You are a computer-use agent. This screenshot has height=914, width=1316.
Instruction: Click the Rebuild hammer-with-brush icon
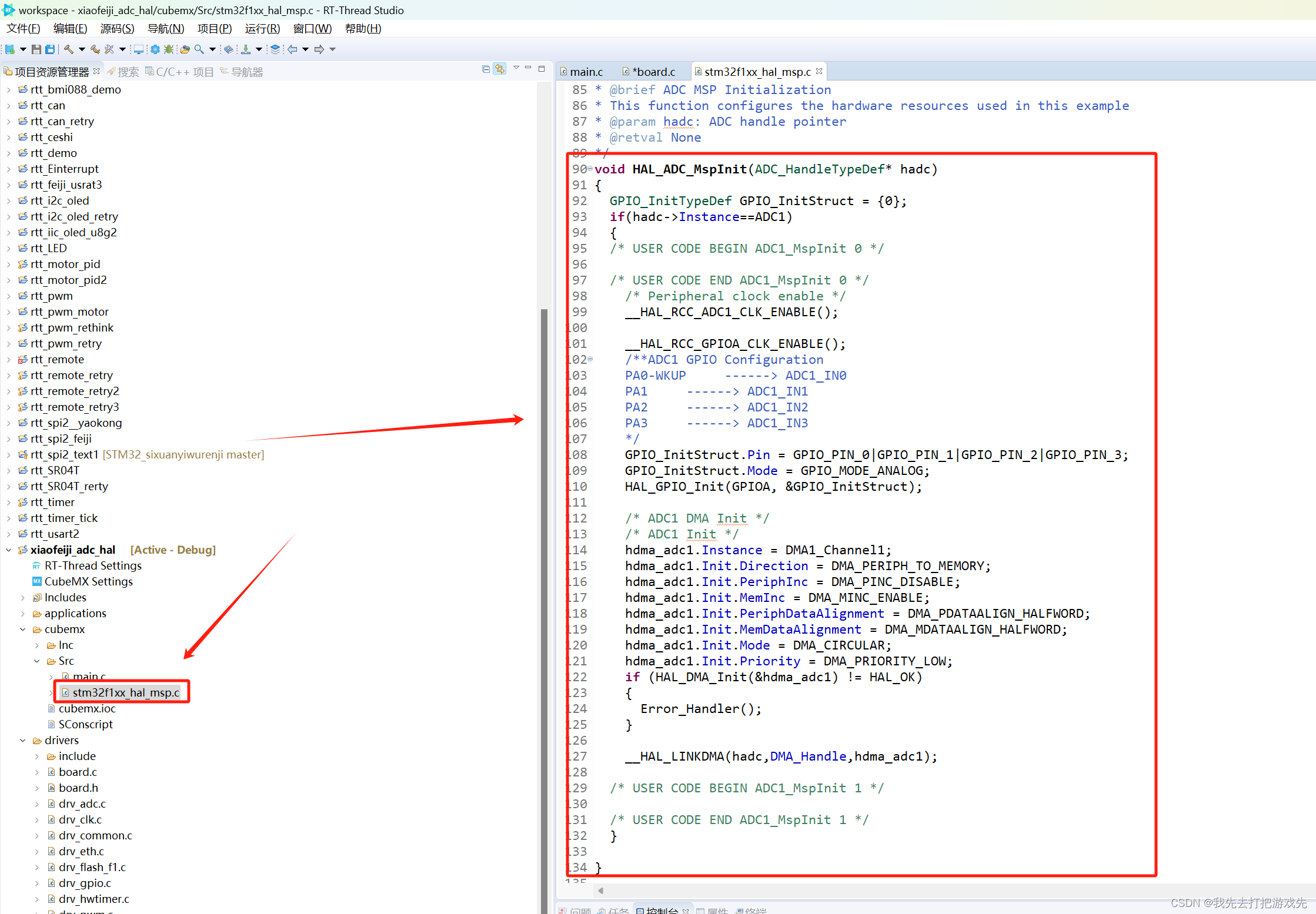coord(95,49)
